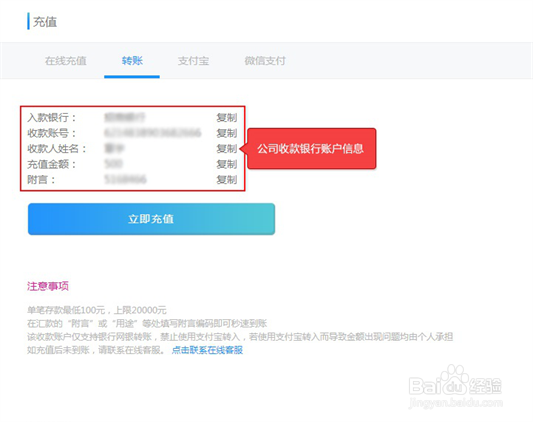The height and width of the screenshot is (422, 533).
Task: Copy the 附言 code with 复制
Action: pos(227,180)
